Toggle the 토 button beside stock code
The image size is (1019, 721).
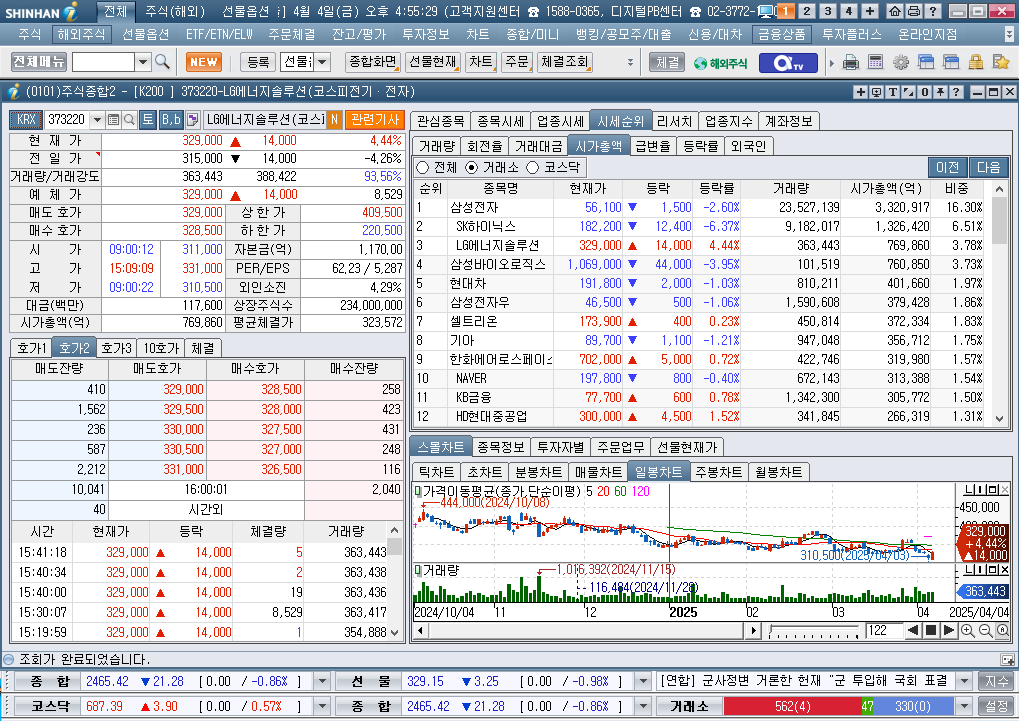pos(148,120)
